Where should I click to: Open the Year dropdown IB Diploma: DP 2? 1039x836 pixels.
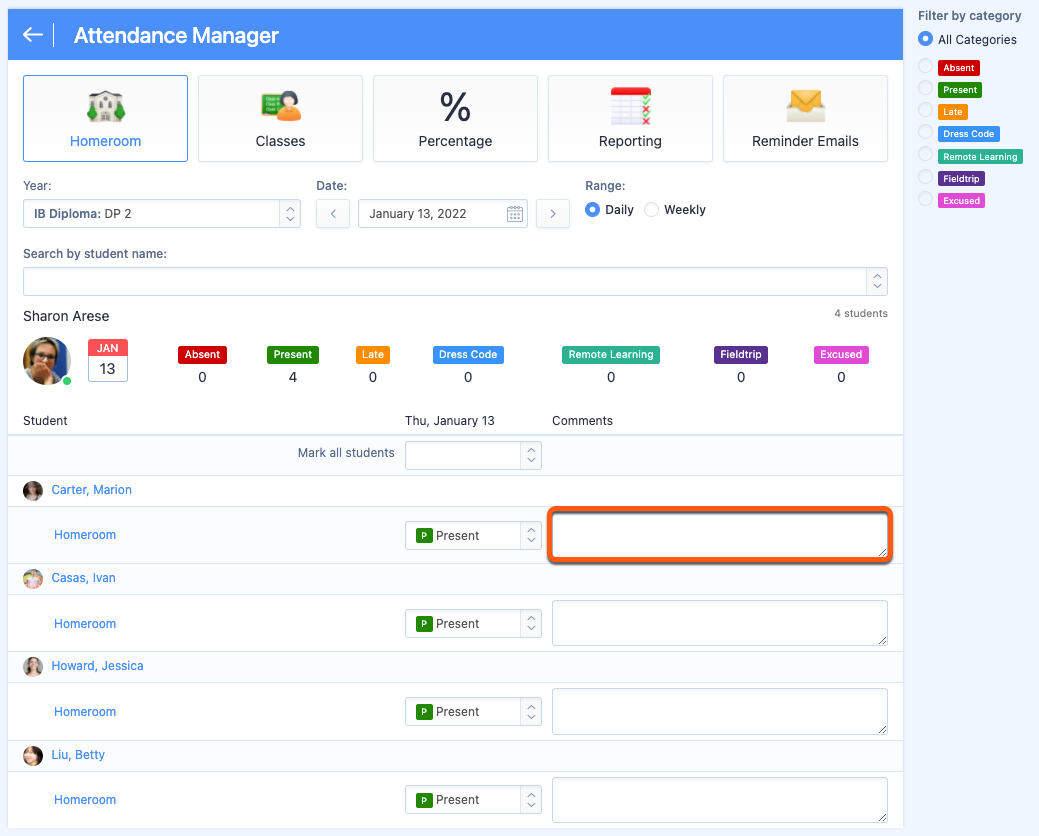[x=162, y=213]
